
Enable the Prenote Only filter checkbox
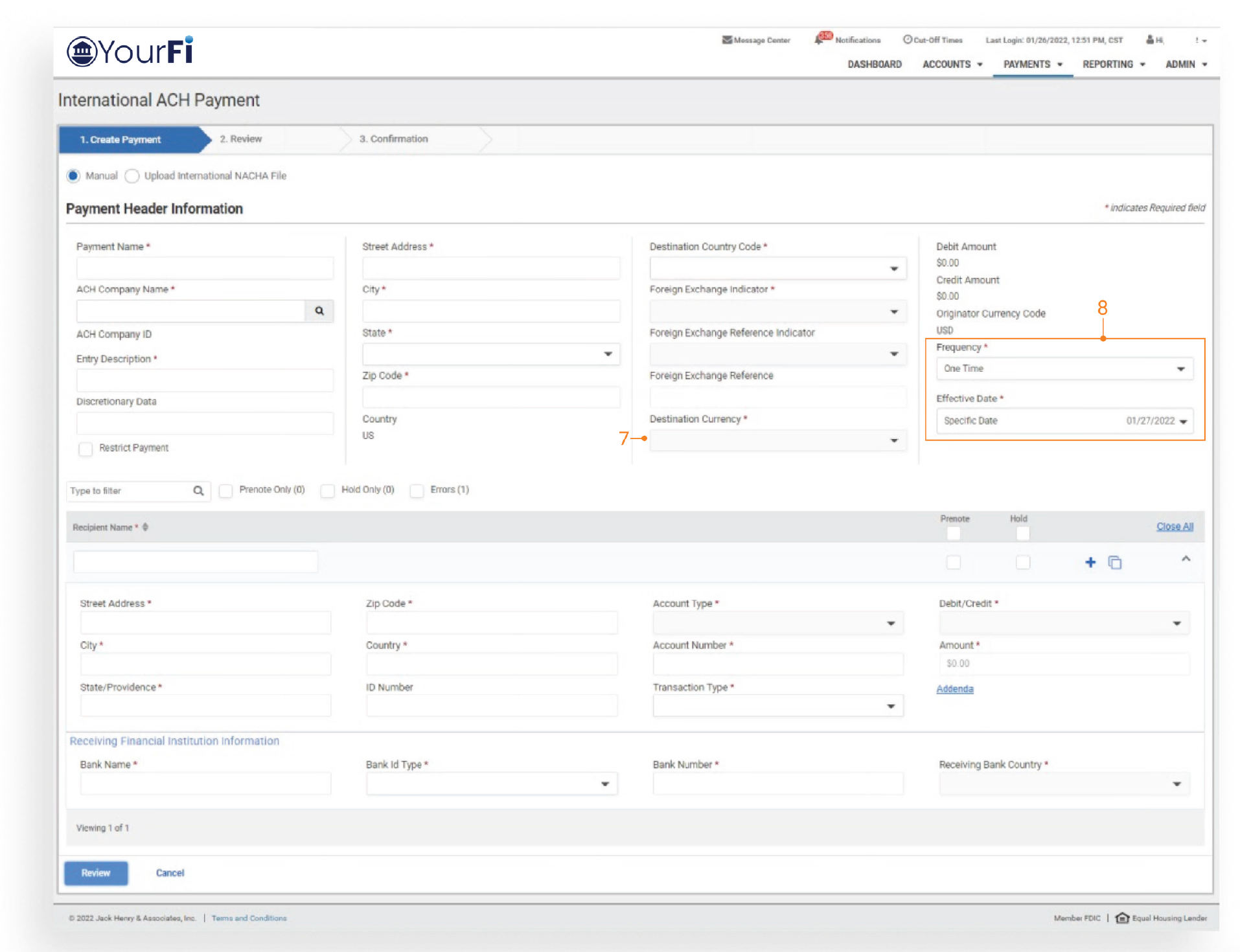[x=225, y=491]
